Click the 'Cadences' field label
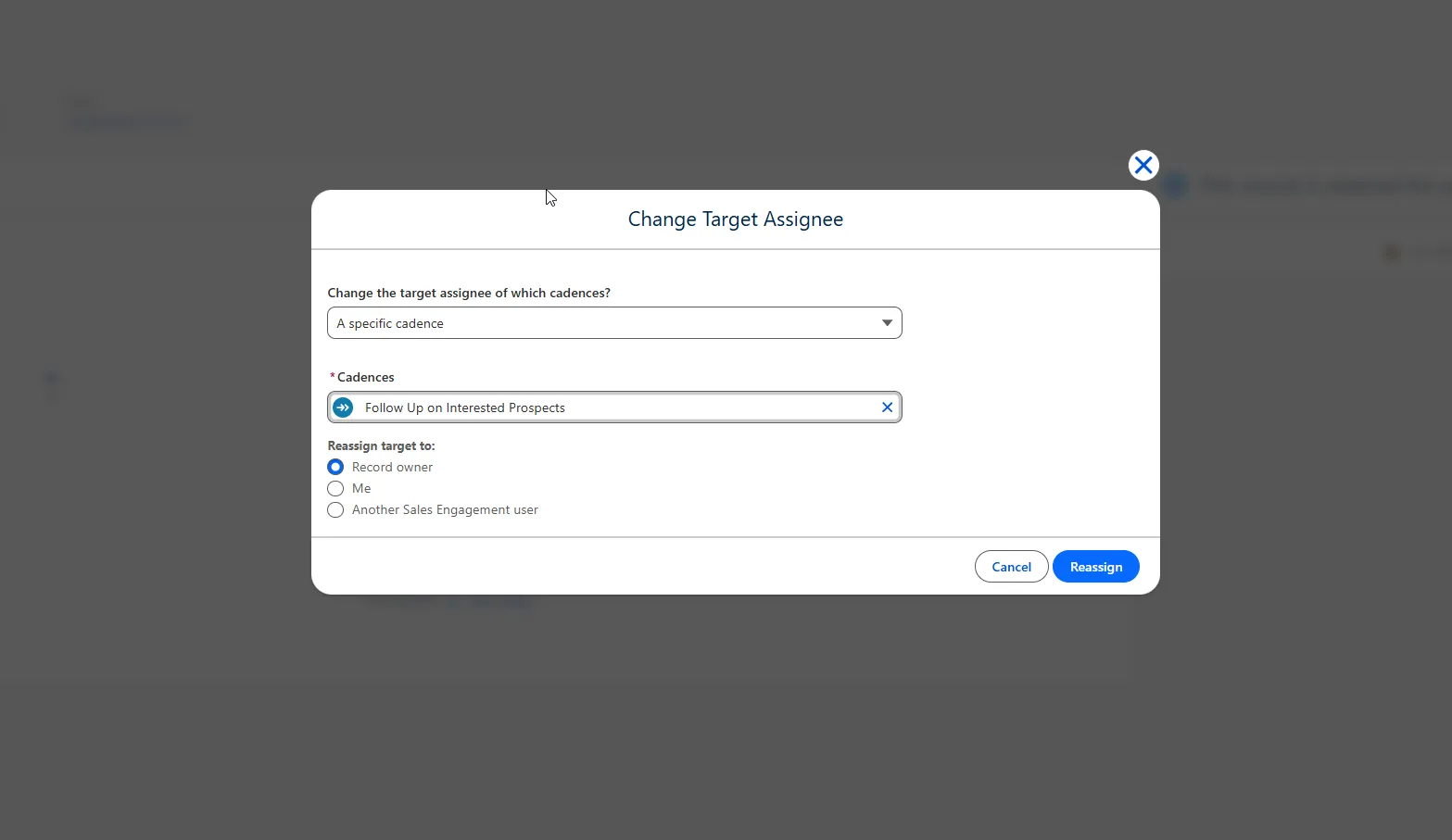Image resolution: width=1452 pixels, height=840 pixels. tap(365, 377)
